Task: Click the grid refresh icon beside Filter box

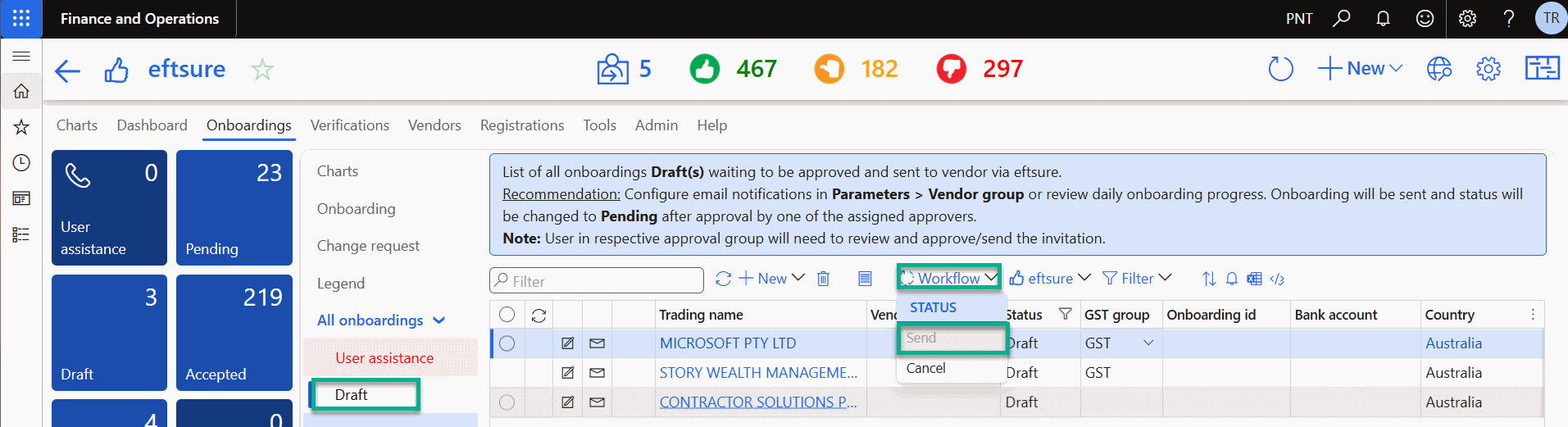Action: pos(723,279)
